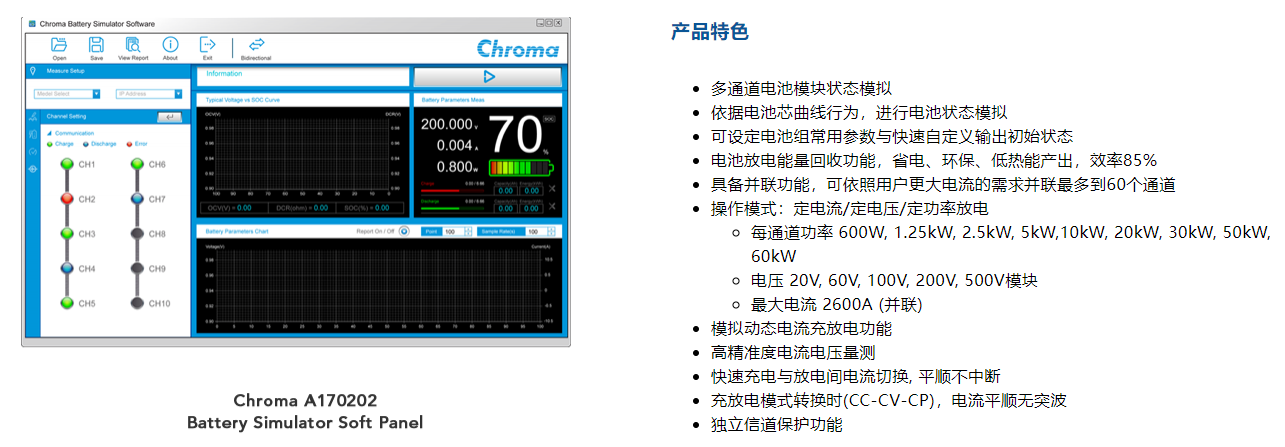
Task: Click the Point stepper arrows
Action: pos(468,231)
